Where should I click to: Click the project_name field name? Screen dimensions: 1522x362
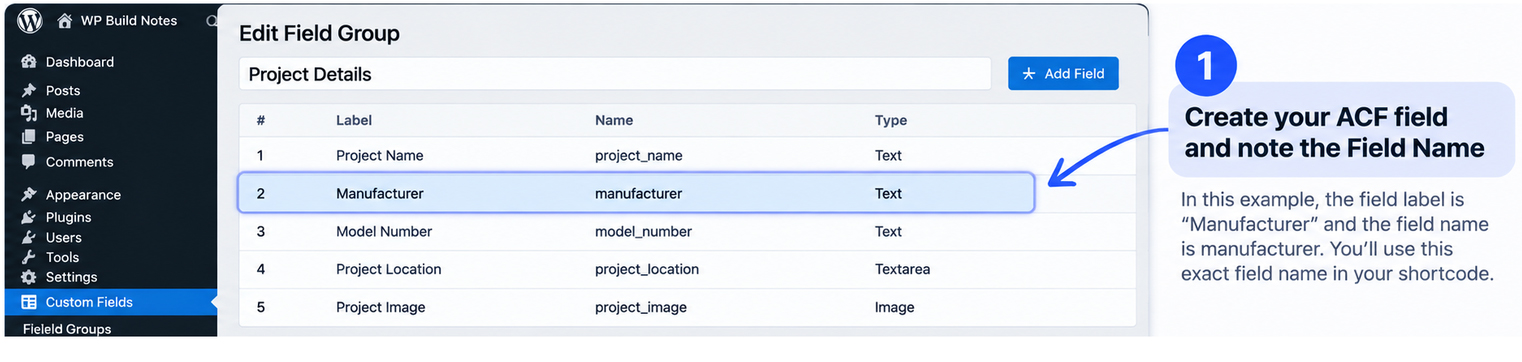click(639, 156)
